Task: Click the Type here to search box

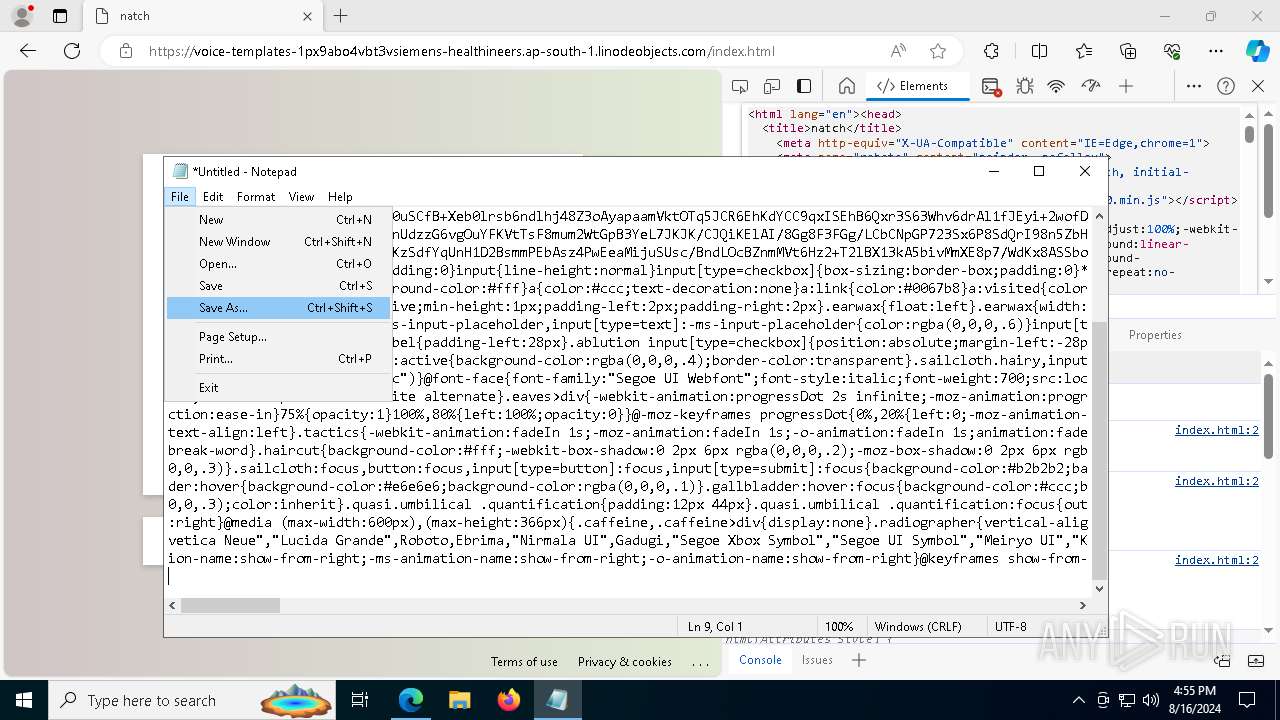Action: (x=192, y=700)
